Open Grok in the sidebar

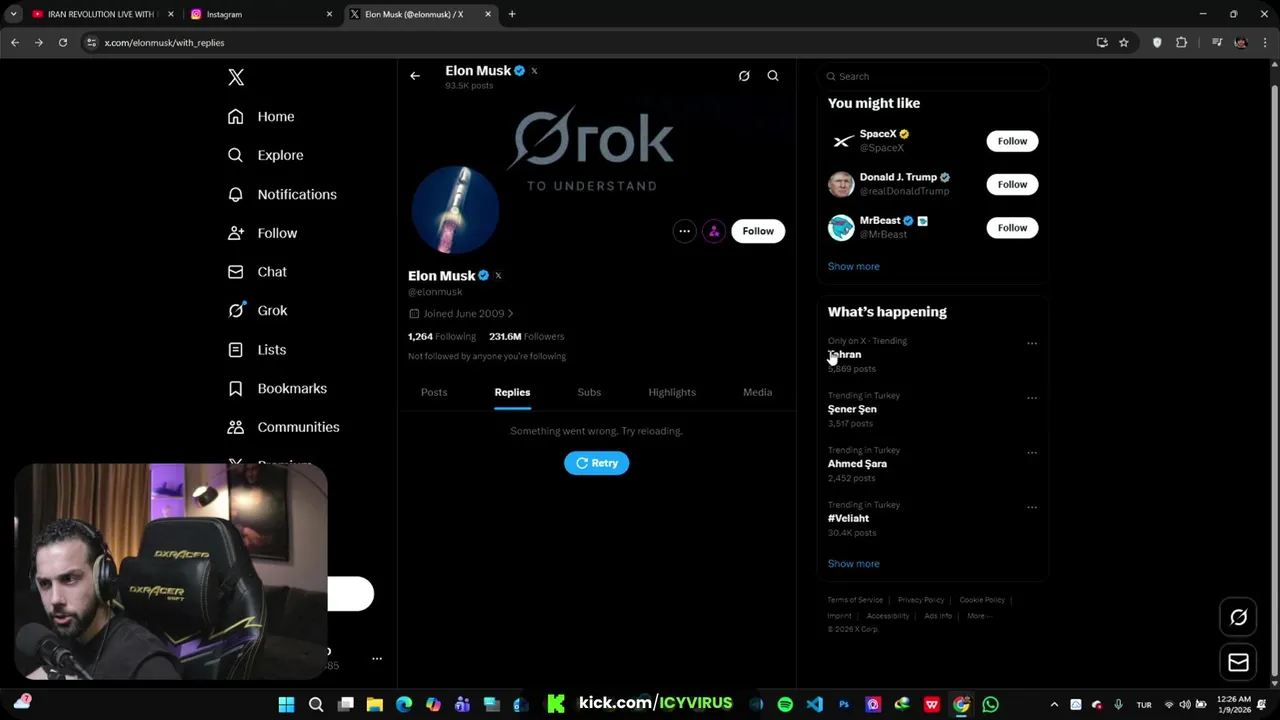(x=257, y=311)
